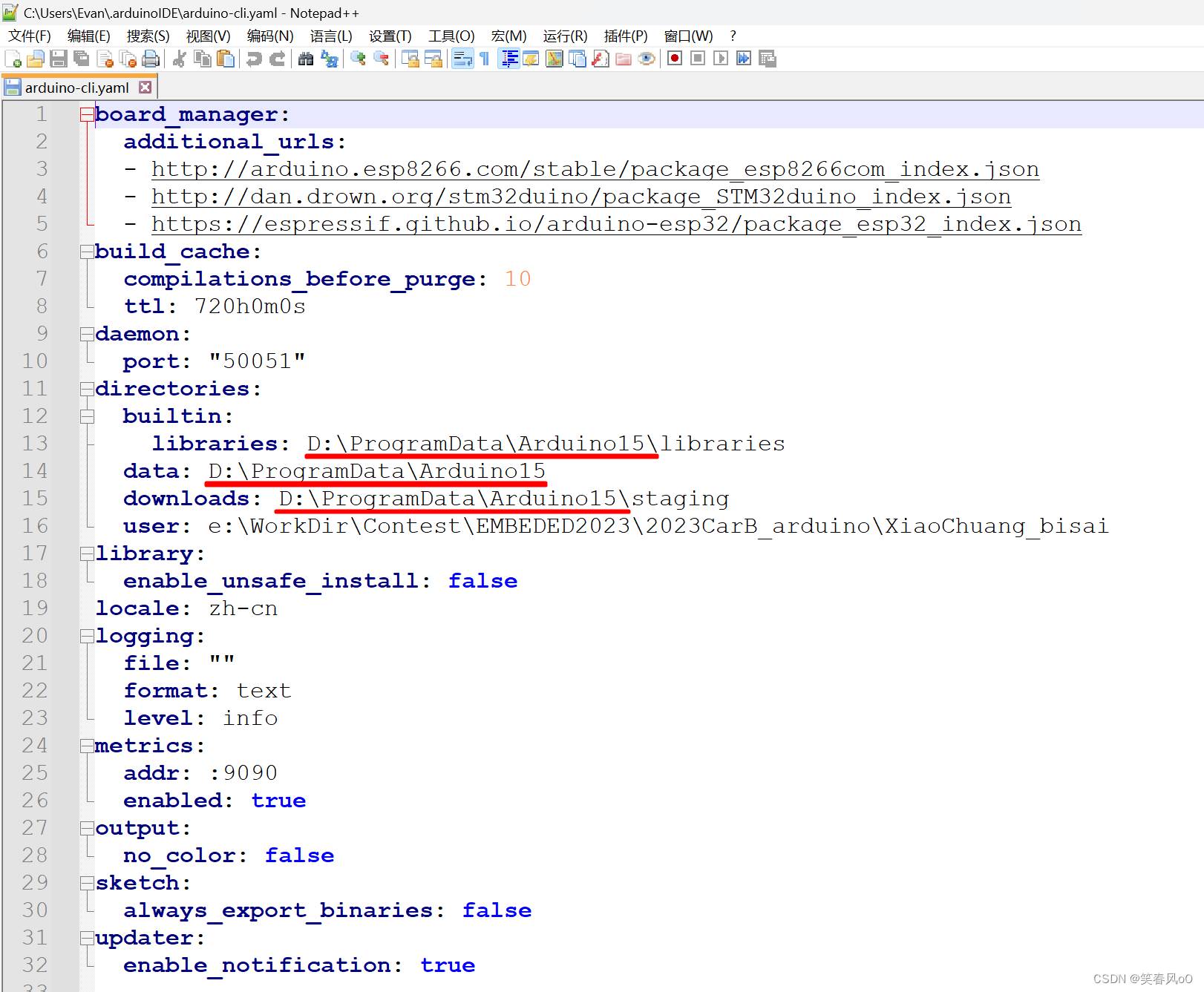This screenshot has width=1204, height=992.
Task: Start macro recording with the red dot icon
Action: [674, 59]
